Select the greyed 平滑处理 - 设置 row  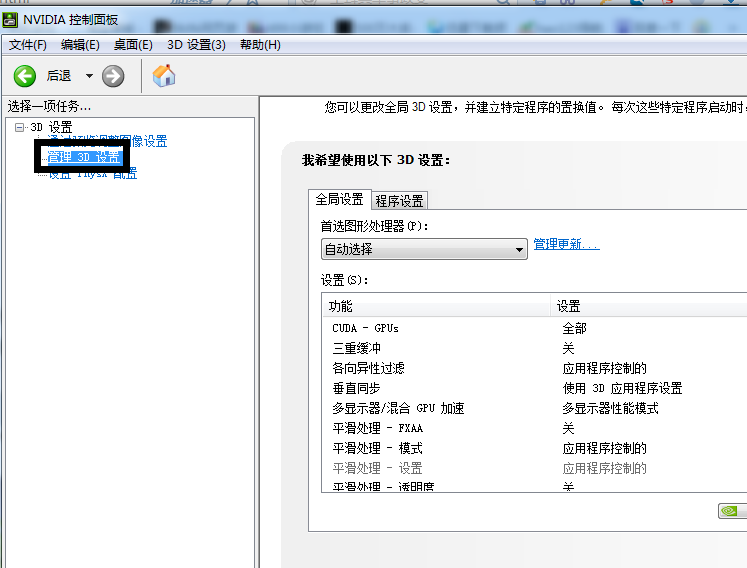point(535,468)
